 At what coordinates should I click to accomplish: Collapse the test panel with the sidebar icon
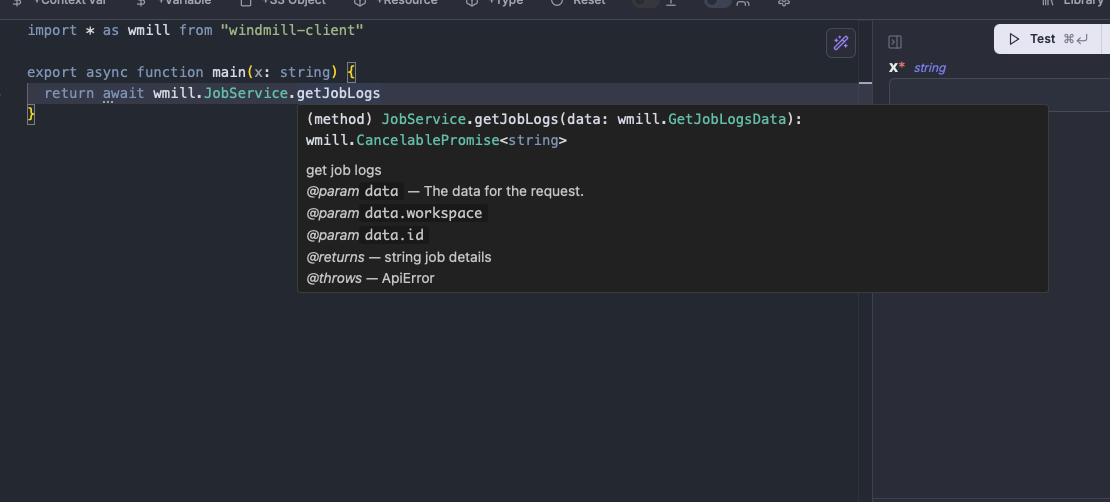click(x=895, y=42)
